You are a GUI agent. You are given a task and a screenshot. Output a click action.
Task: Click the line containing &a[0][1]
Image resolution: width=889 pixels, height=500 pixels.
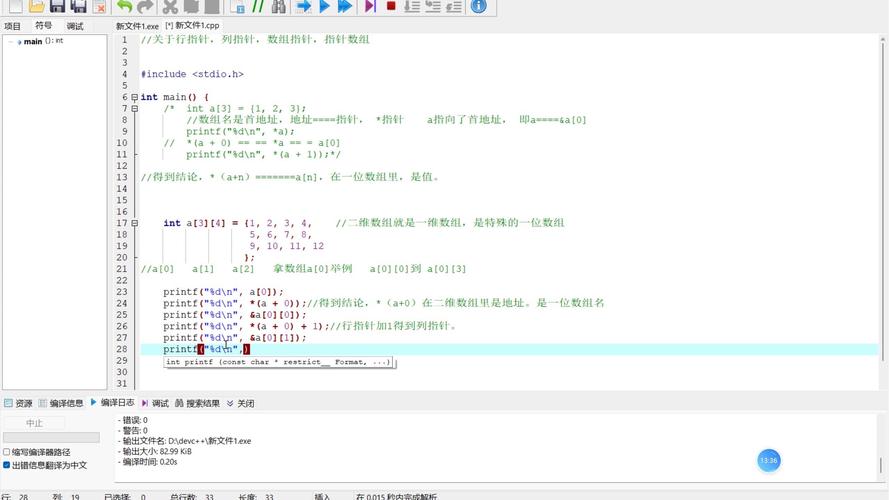[x=235, y=337]
